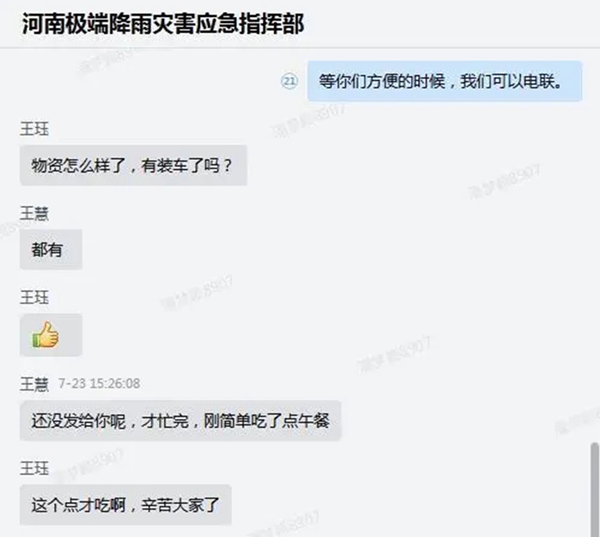Select the short reply bubble 都有
Image resolution: width=600 pixels, height=537 pixels.
tap(51, 250)
